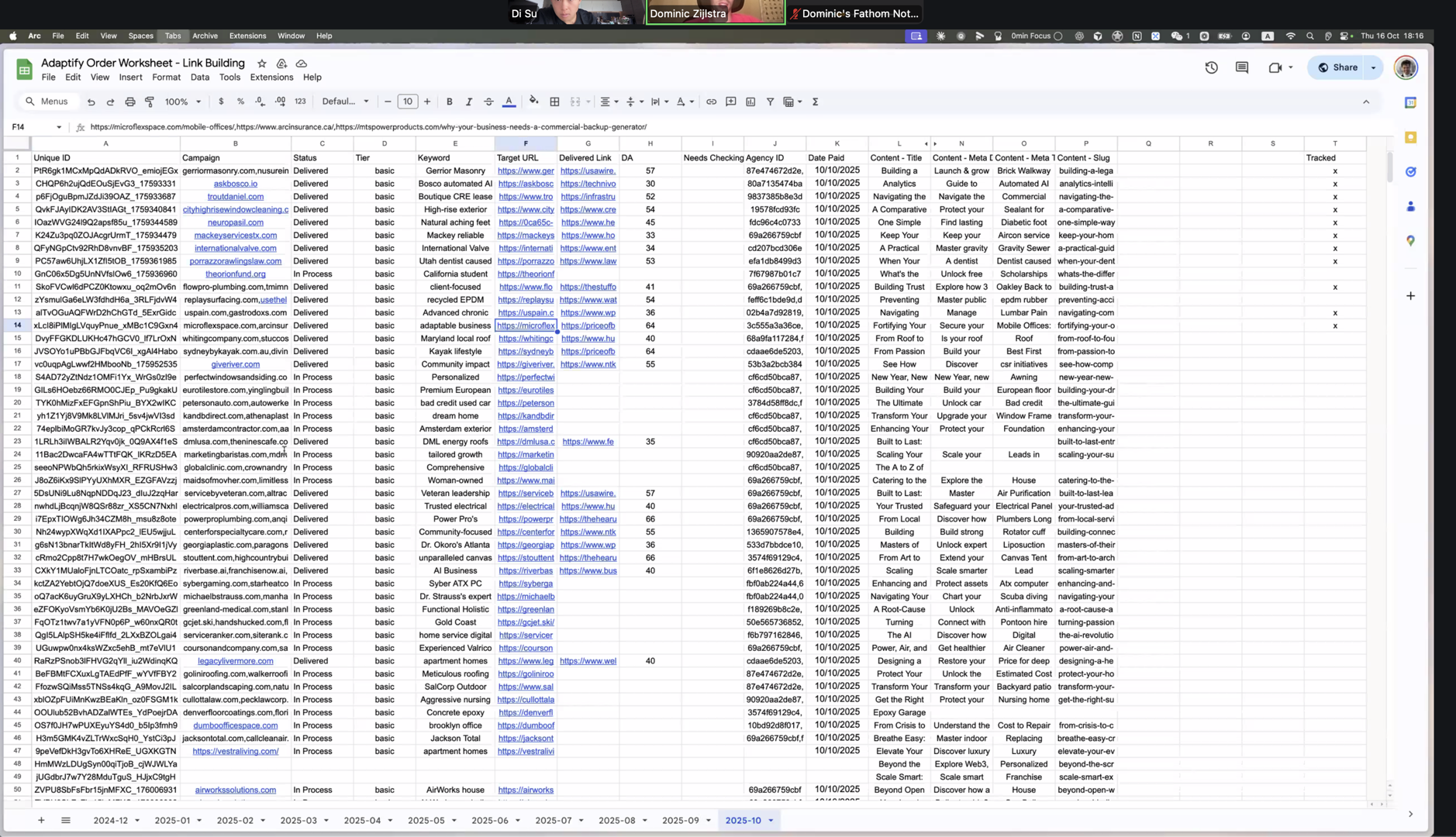The height and width of the screenshot is (837, 1456).
Task: Open the Extensions menu in Sheets
Action: [x=271, y=77]
